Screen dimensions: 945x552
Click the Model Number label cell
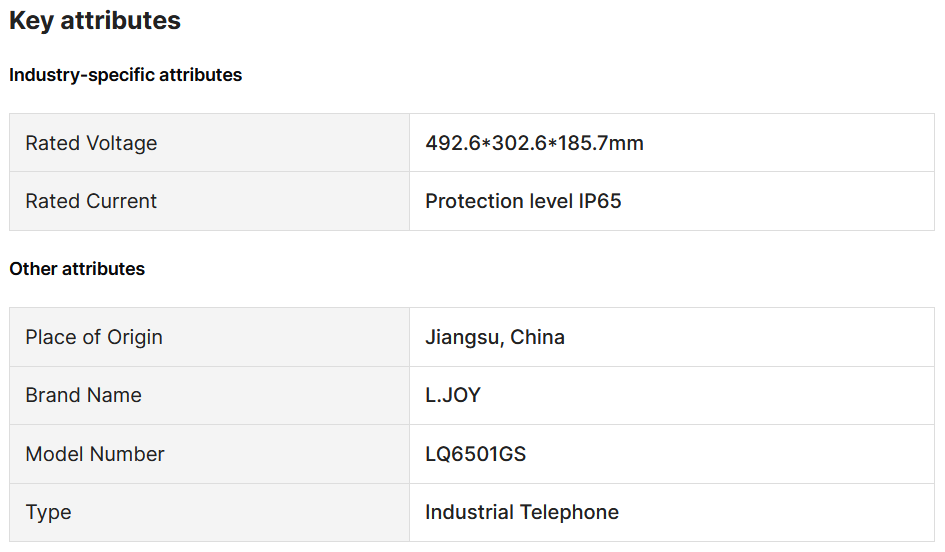[209, 454]
